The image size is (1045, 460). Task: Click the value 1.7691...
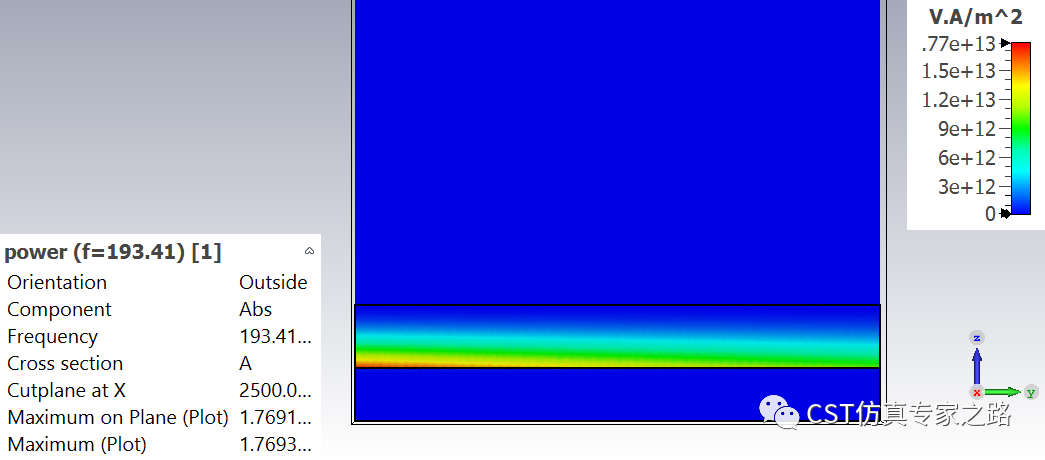[275, 418]
